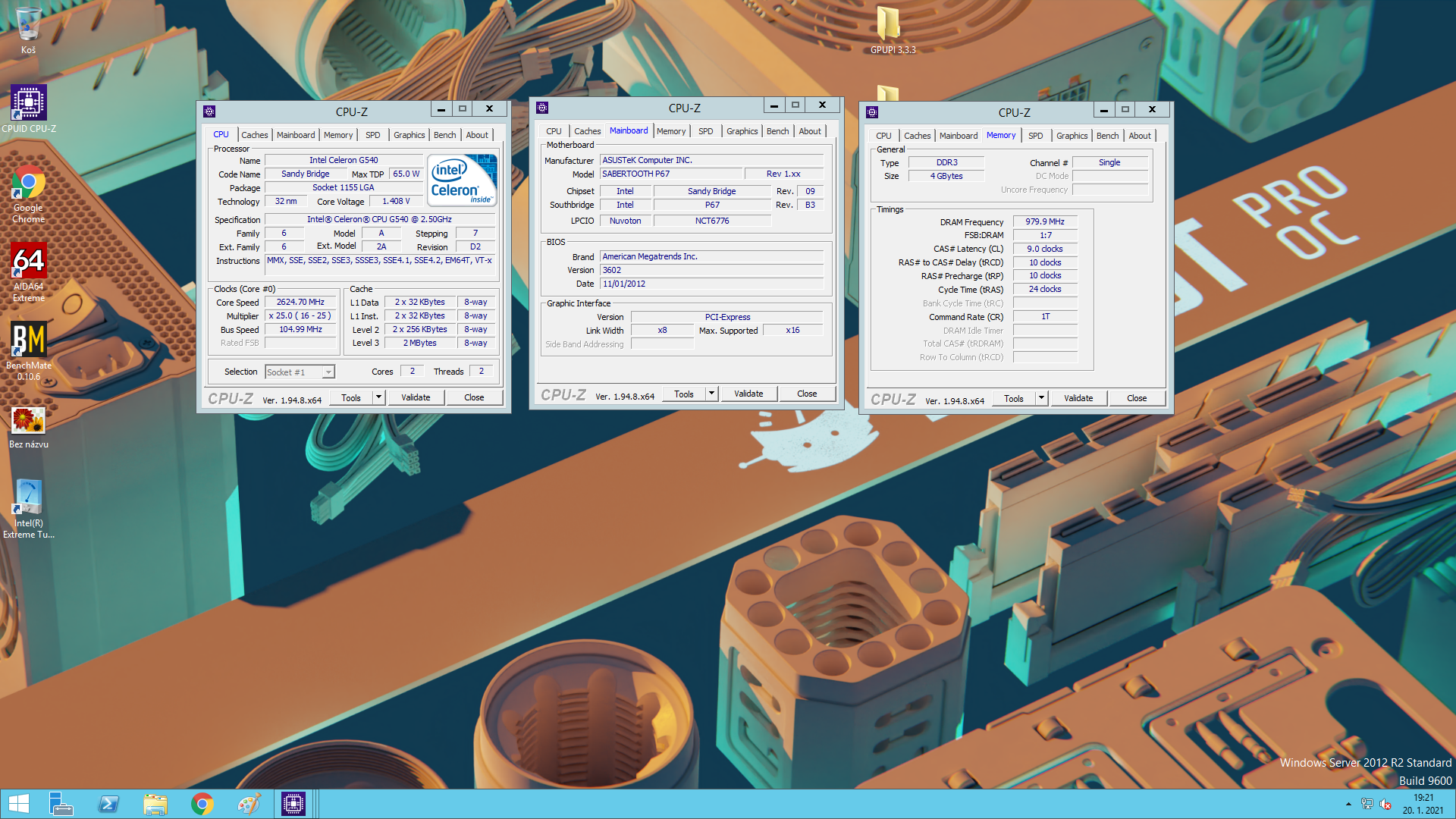The image size is (1456, 819).
Task: Click the Intel Celeron G540 name field
Action: (x=344, y=160)
